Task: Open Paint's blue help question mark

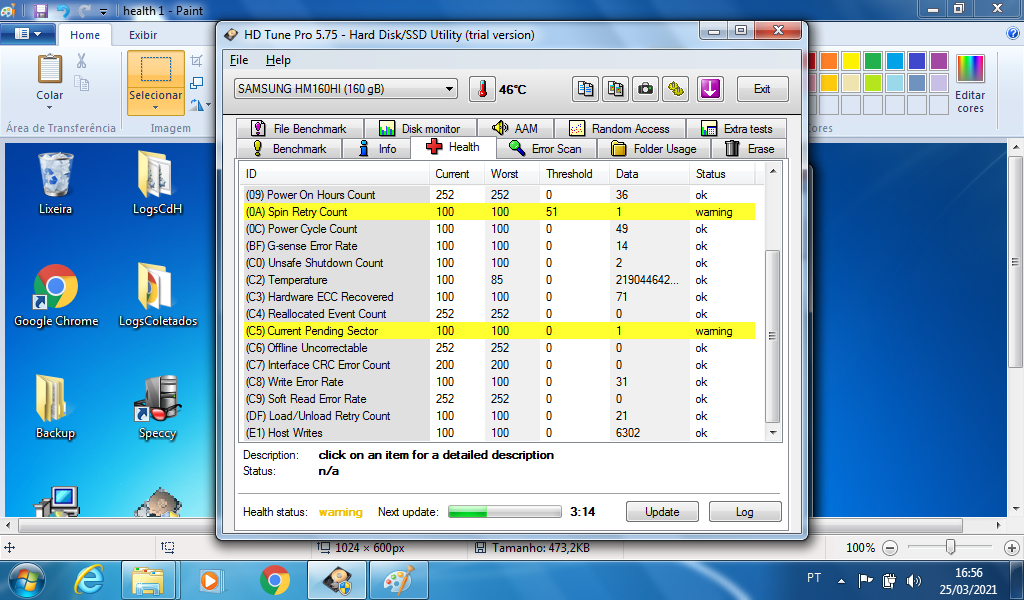Action: (x=1013, y=34)
